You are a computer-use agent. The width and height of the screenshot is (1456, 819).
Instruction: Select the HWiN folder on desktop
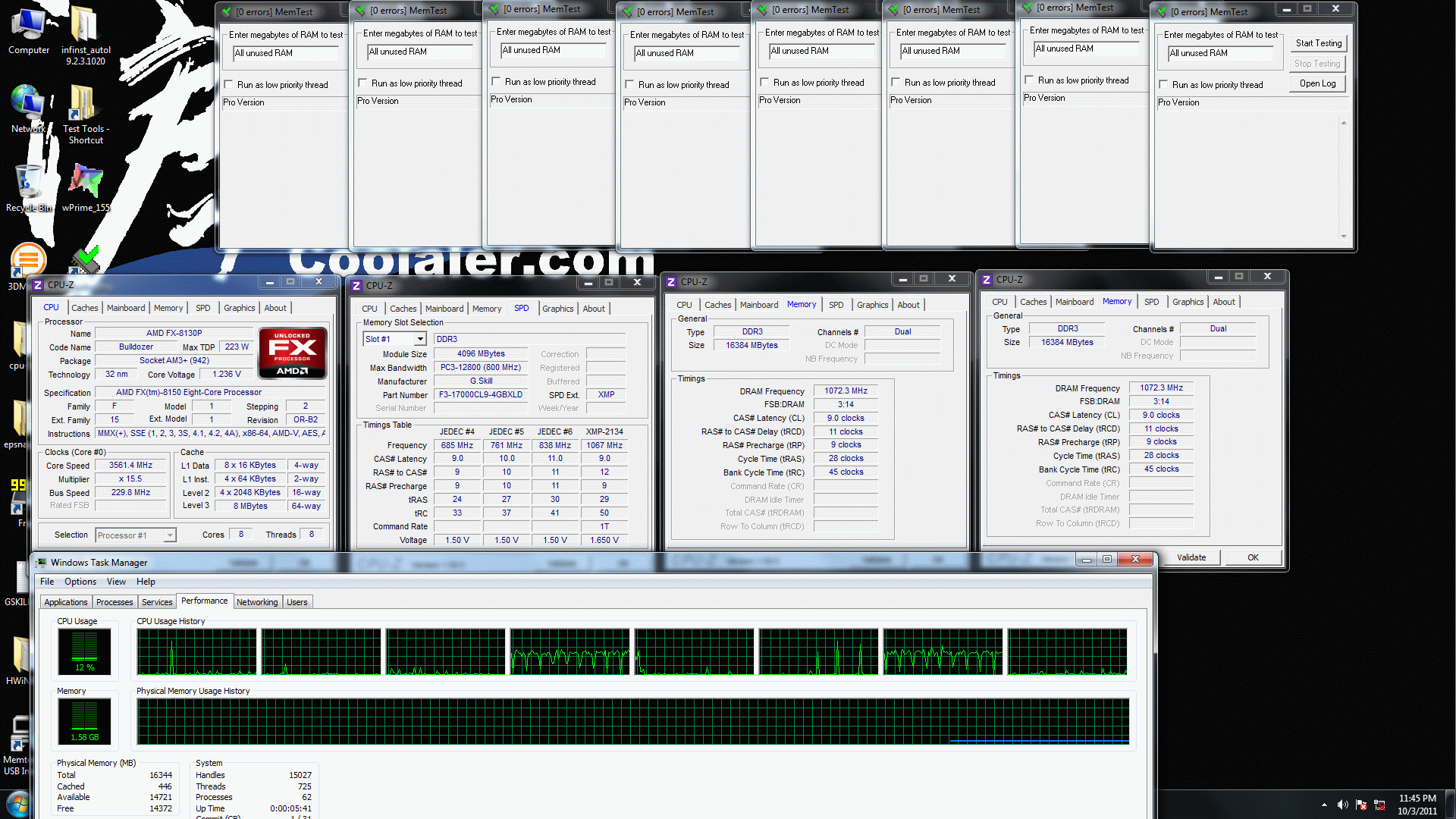(x=18, y=660)
